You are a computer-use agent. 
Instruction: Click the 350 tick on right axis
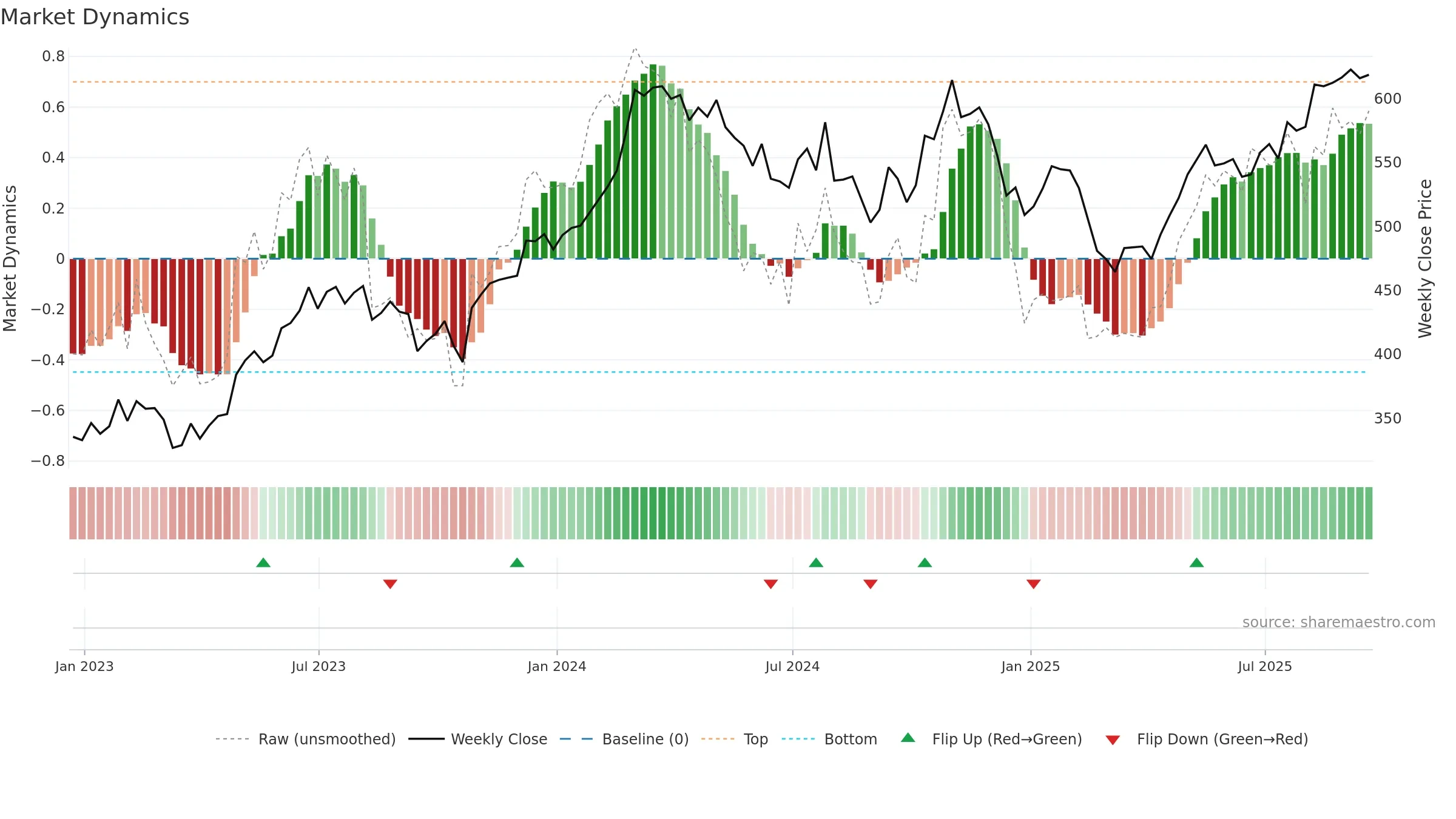tap(1388, 419)
